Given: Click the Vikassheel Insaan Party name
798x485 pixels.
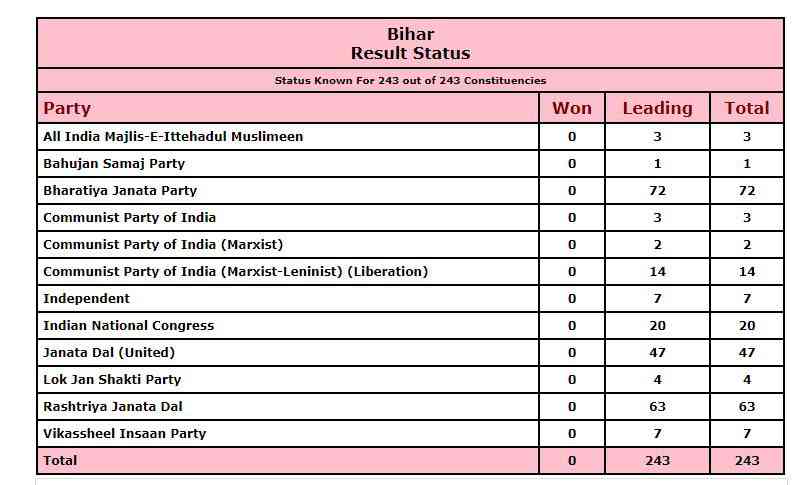Looking at the screenshot, I should pyautogui.click(x=124, y=433).
